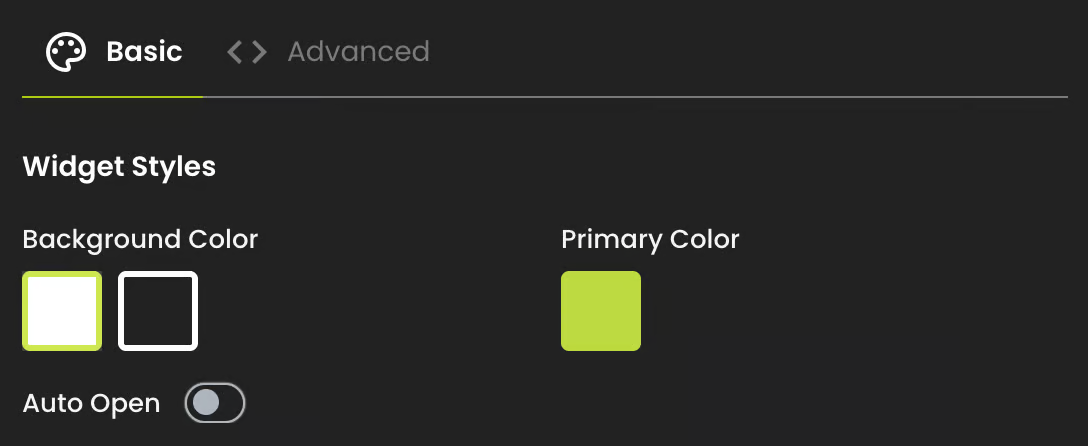Click the white outline of the dark swatch
The image size is (1088, 446).
coord(121,311)
